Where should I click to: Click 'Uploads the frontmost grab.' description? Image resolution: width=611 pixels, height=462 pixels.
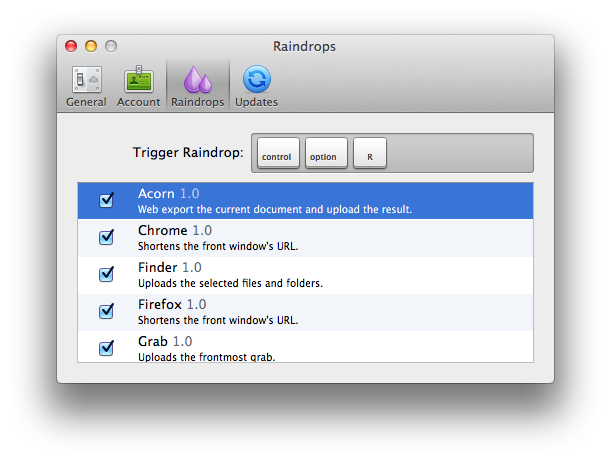point(207,357)
